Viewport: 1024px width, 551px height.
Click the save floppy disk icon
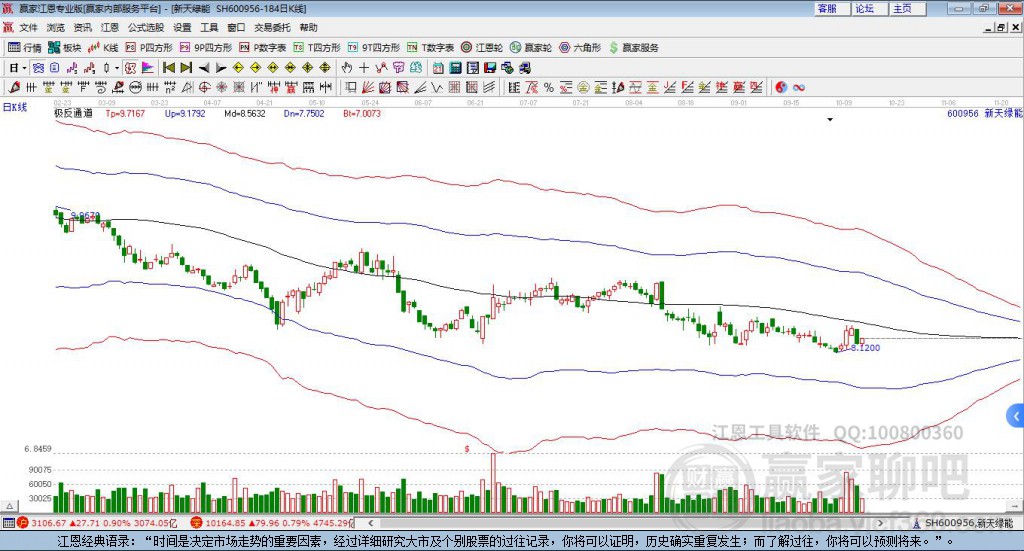tap(490, 68)
